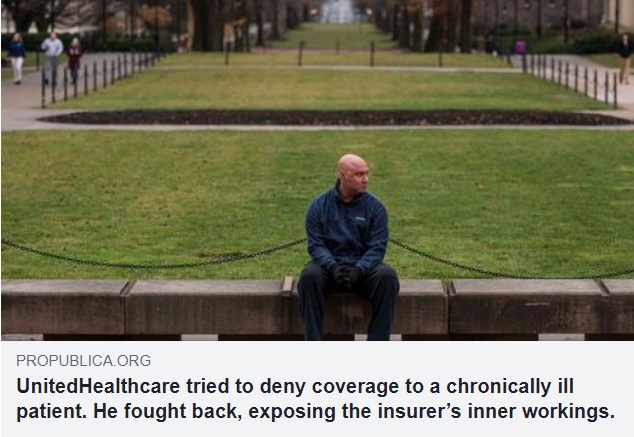Click the man's blue fleece jacket

click(347, 230)
